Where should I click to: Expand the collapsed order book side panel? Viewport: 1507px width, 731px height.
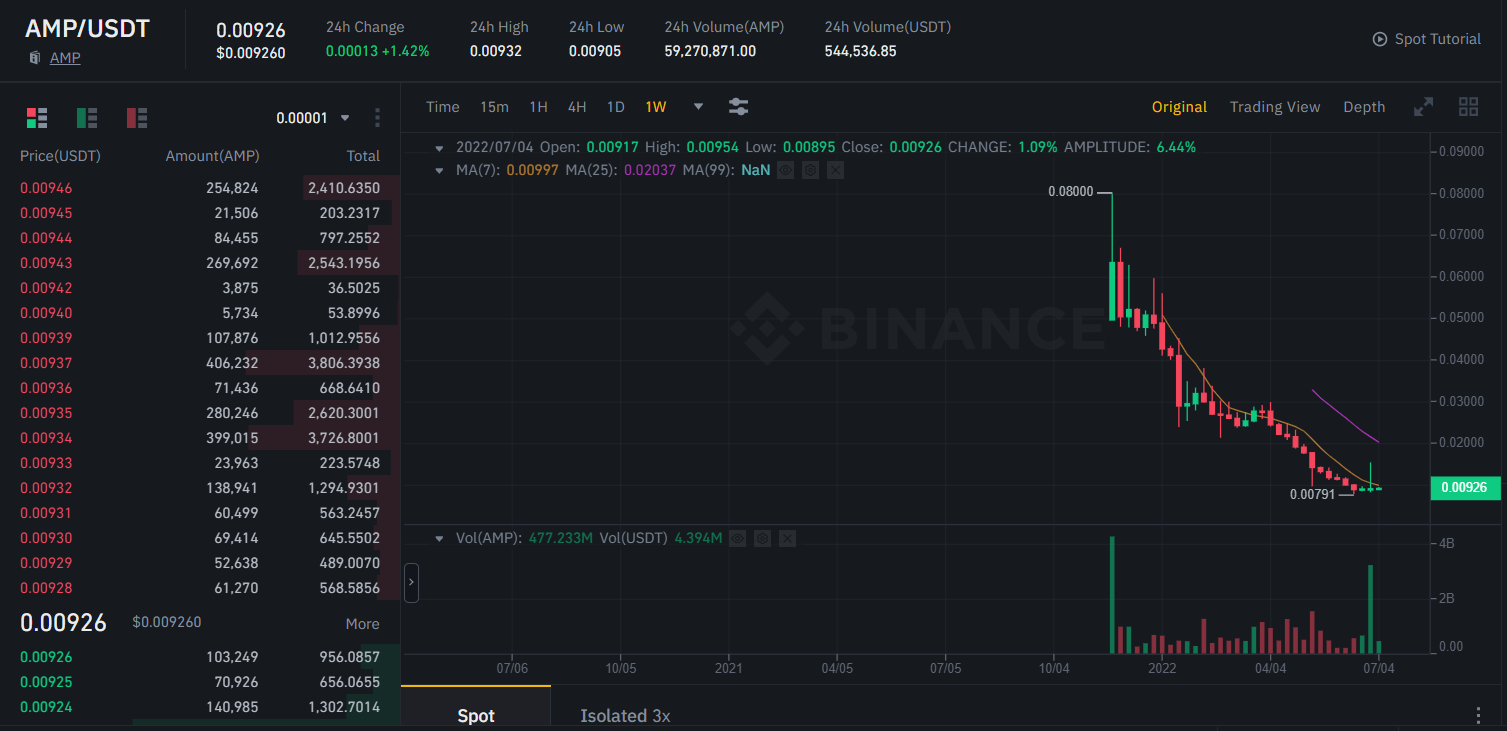pos(411,583)
